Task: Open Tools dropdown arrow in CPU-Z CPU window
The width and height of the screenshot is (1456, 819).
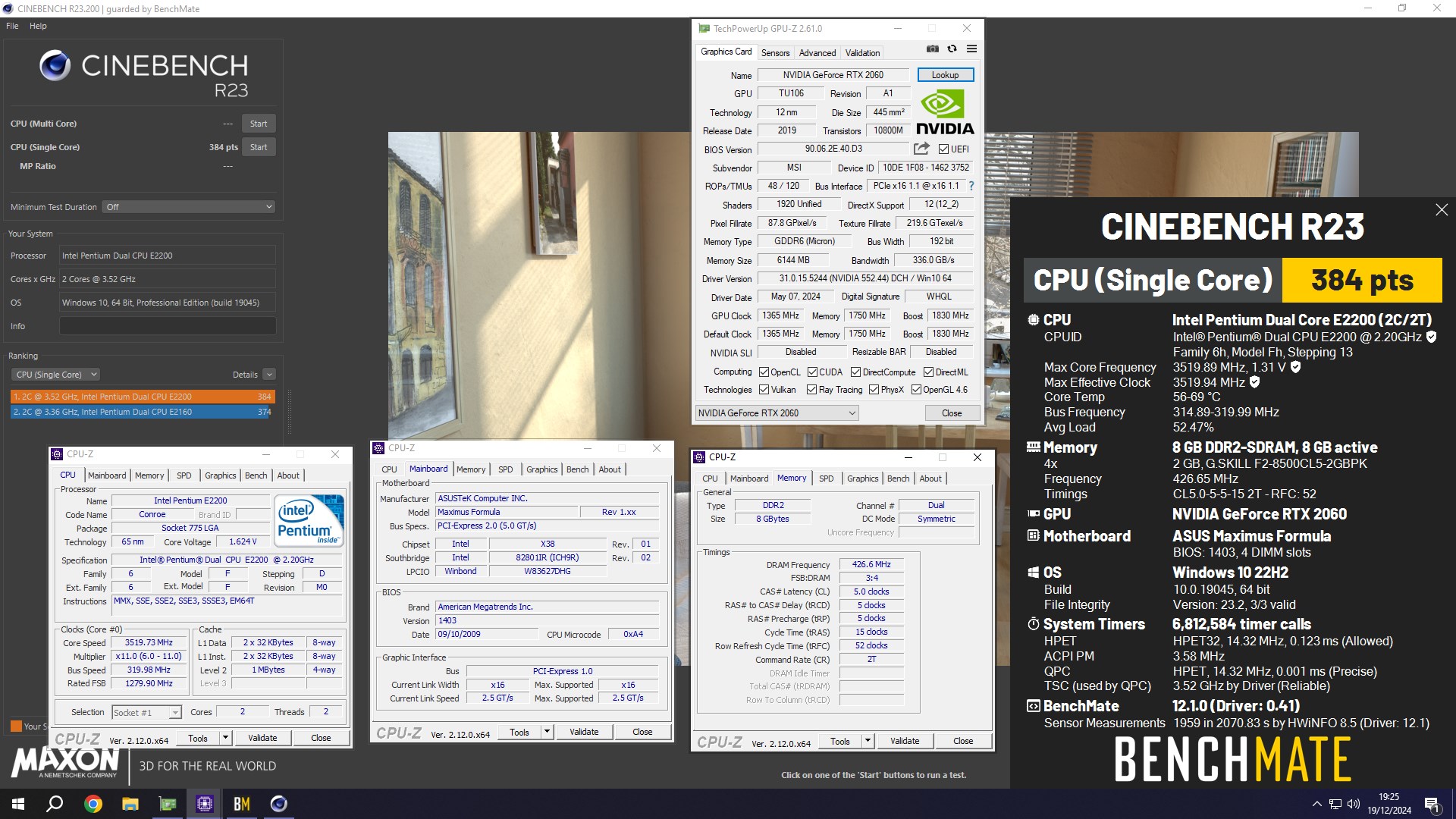Action: click(225, 738)
